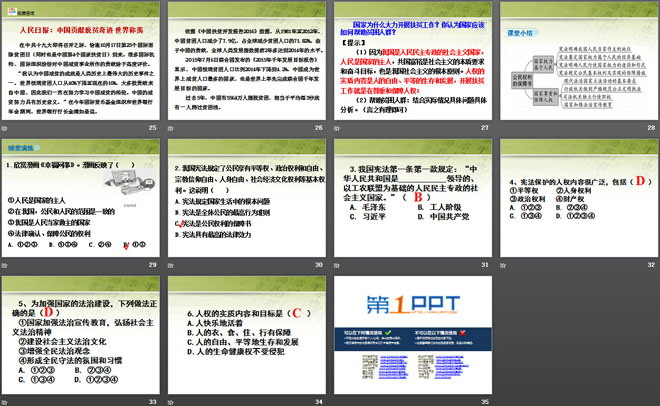Select the 人民日报 article slide thumbnail
Viewport: 660px width, 406px height.
tap(80, 61)
